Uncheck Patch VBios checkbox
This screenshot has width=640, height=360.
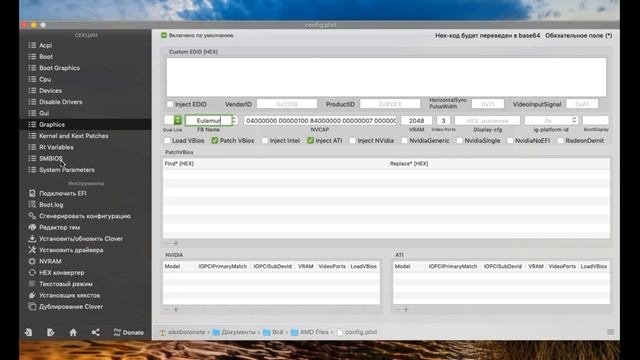(215, 140)
